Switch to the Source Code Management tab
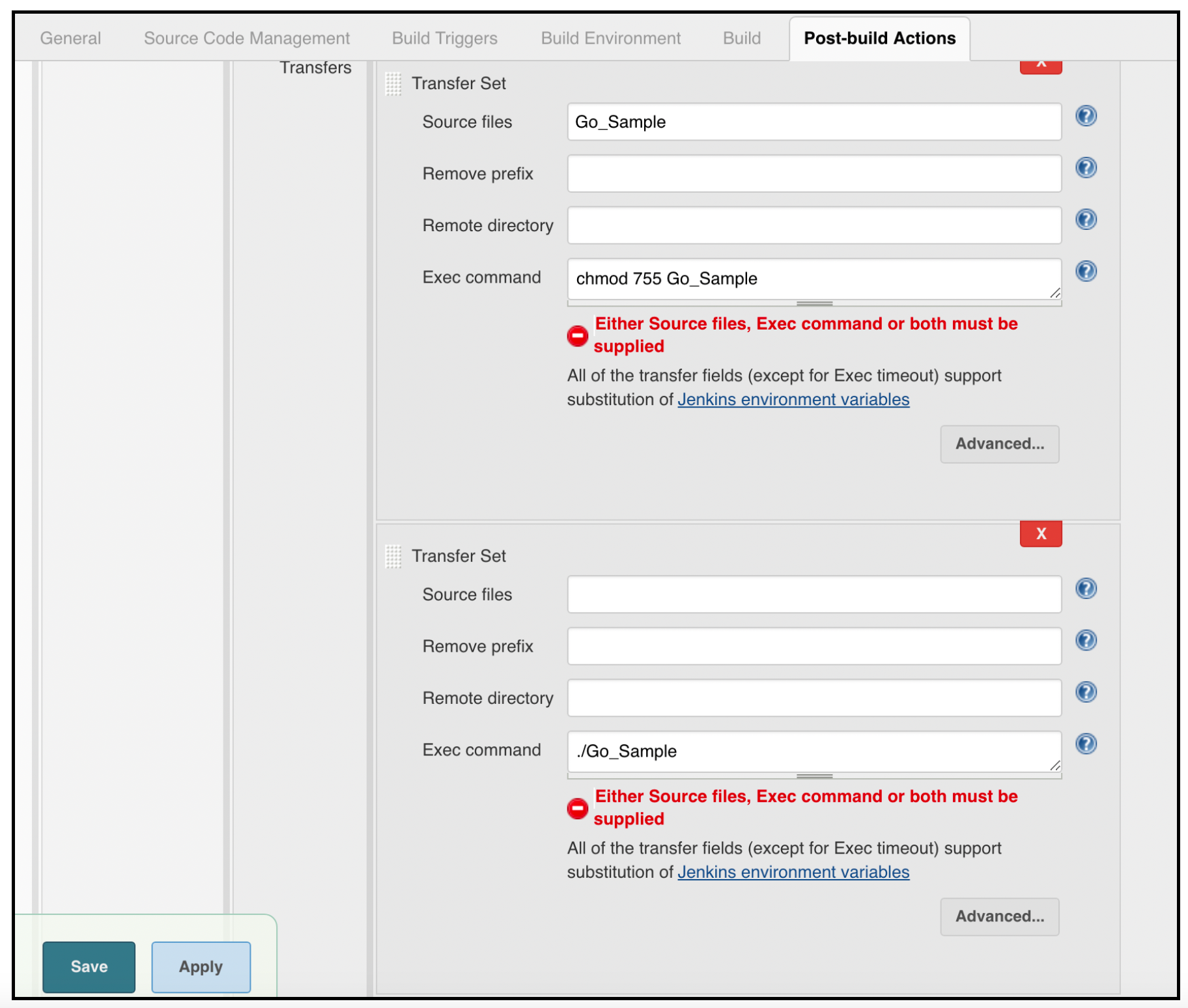Viewport: 1188px width, 1008px height. tap(247, 38)
